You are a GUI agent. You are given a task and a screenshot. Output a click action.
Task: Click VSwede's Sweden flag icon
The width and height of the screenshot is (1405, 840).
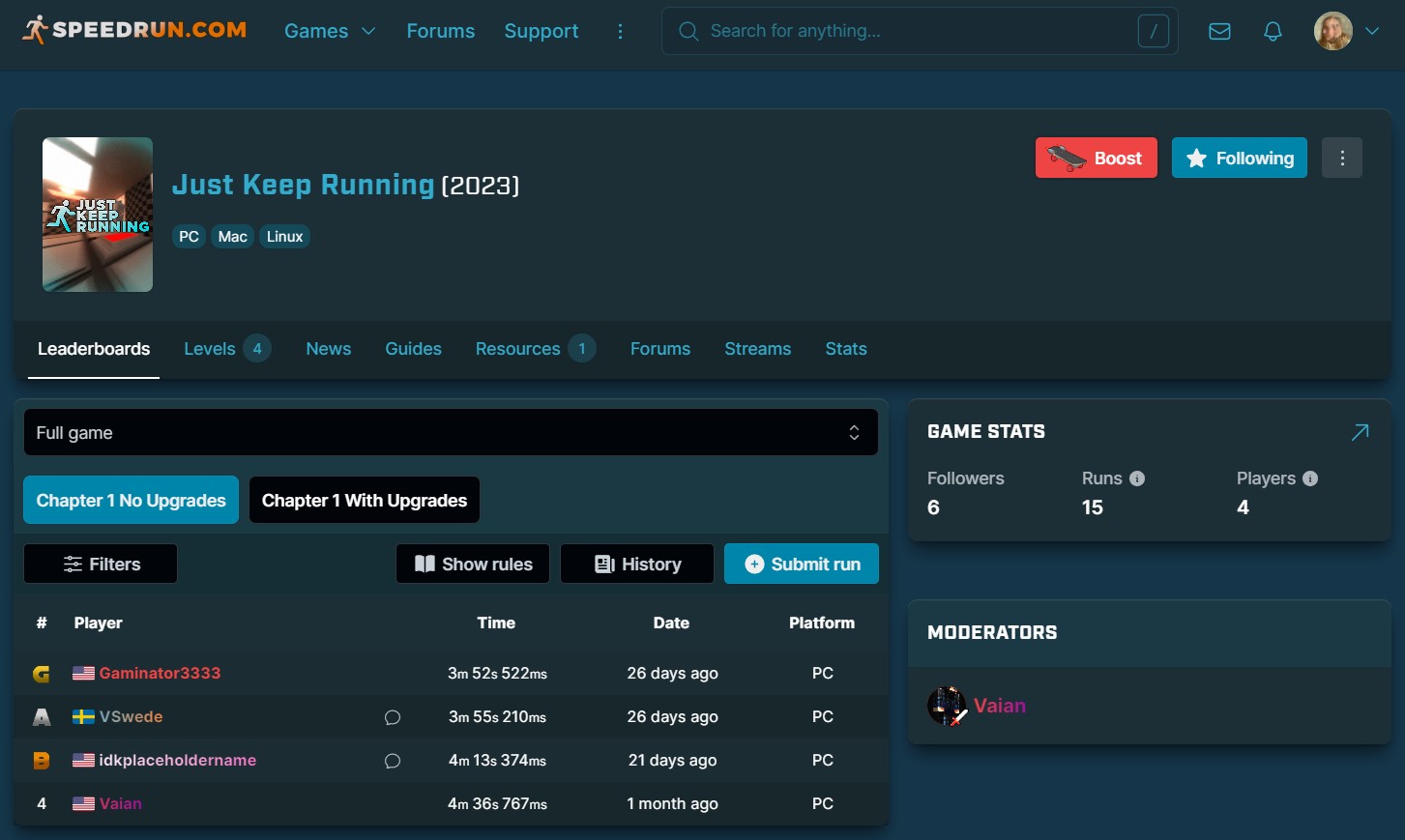coord(84,716)
